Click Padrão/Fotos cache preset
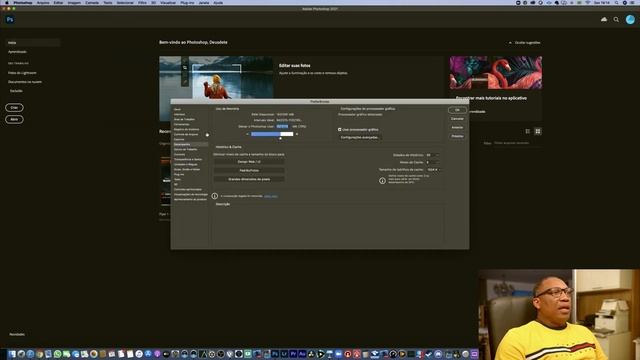Viewport: 640px width, 360px height. pos(249,170)
